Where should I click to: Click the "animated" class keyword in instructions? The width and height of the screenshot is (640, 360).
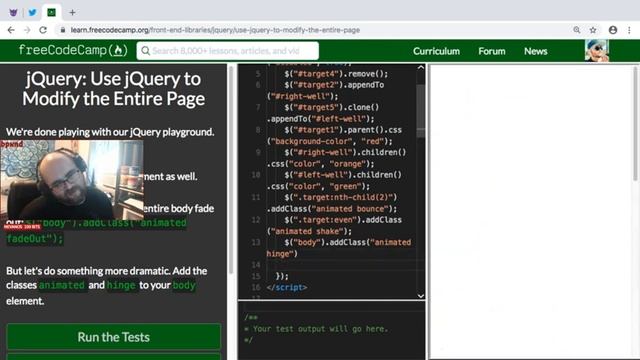pos(62,285)
